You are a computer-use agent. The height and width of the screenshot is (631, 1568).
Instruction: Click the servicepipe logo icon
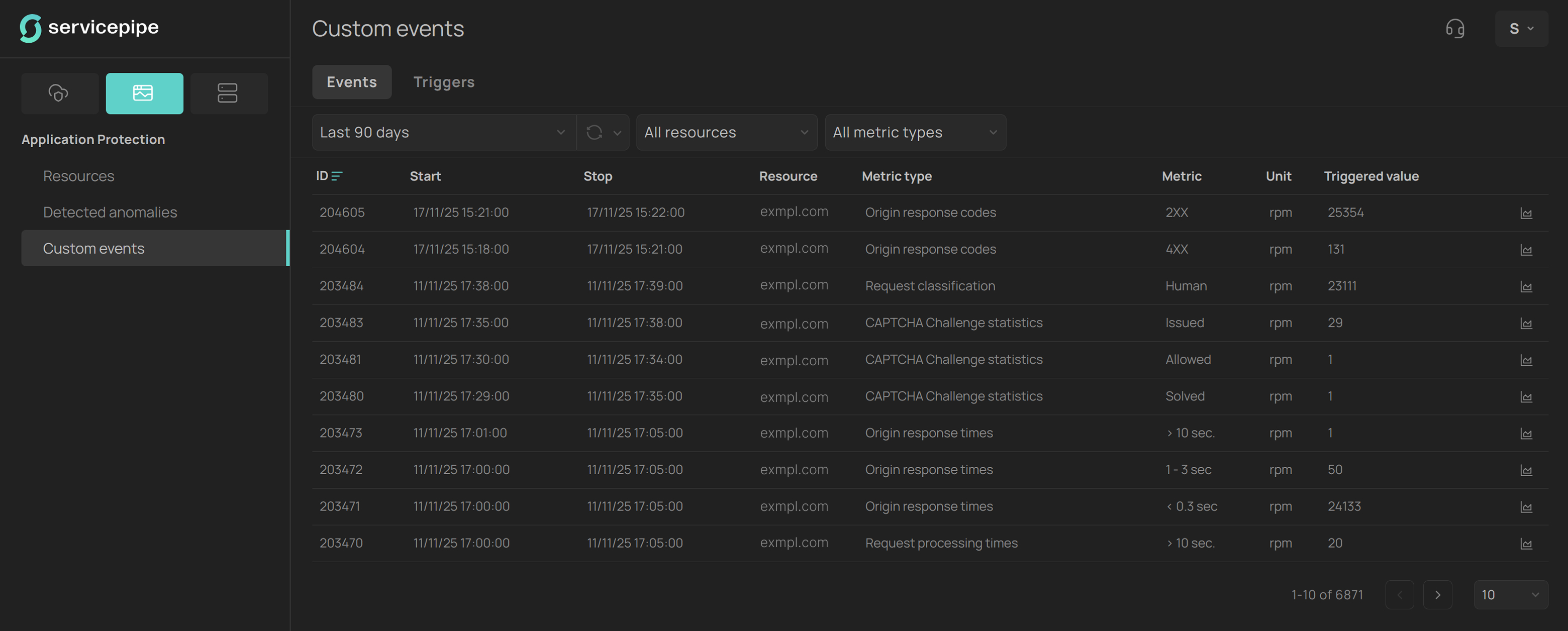pyautogui.click(x=31, y=28)
